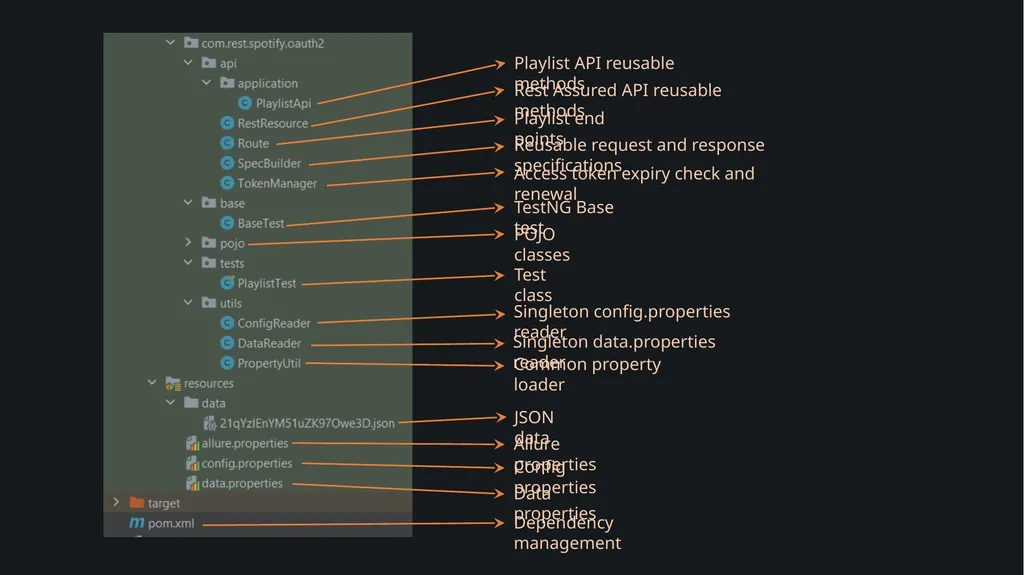Viewport: 1024px width, 575px height.
Task: Select the RestResource class name
Action: tap(272, 123)
